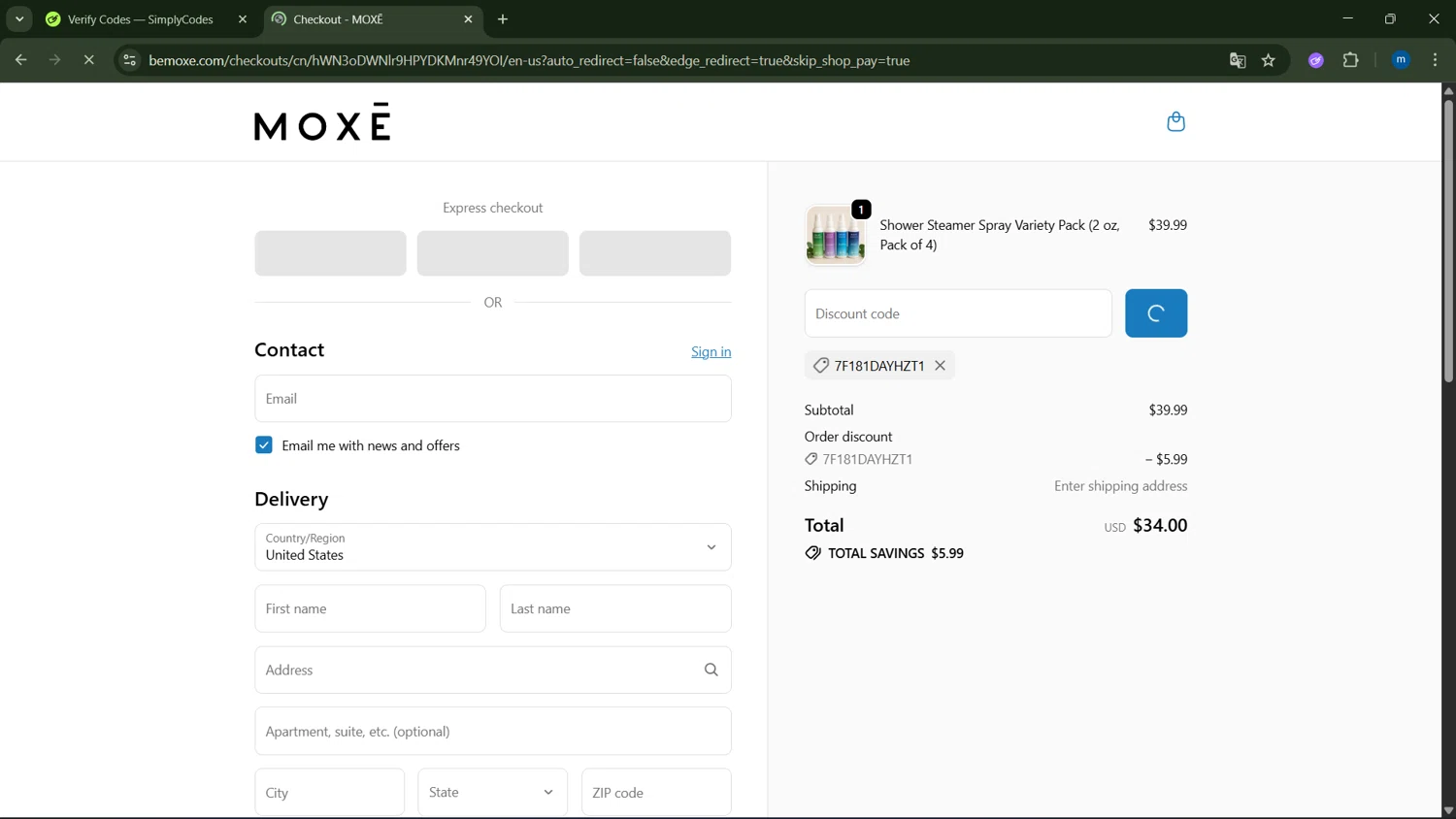1456x819 pixels.
Task: Click Sign in link
Action: [x=711, y=351]
